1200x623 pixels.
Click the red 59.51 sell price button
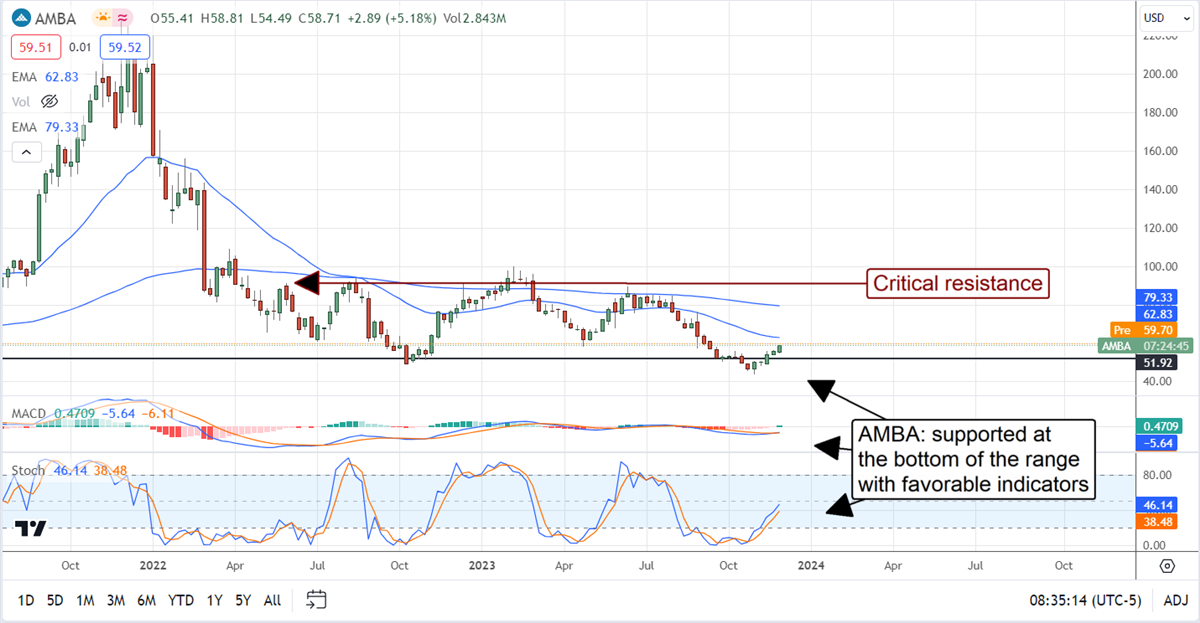tap(32, 46)
